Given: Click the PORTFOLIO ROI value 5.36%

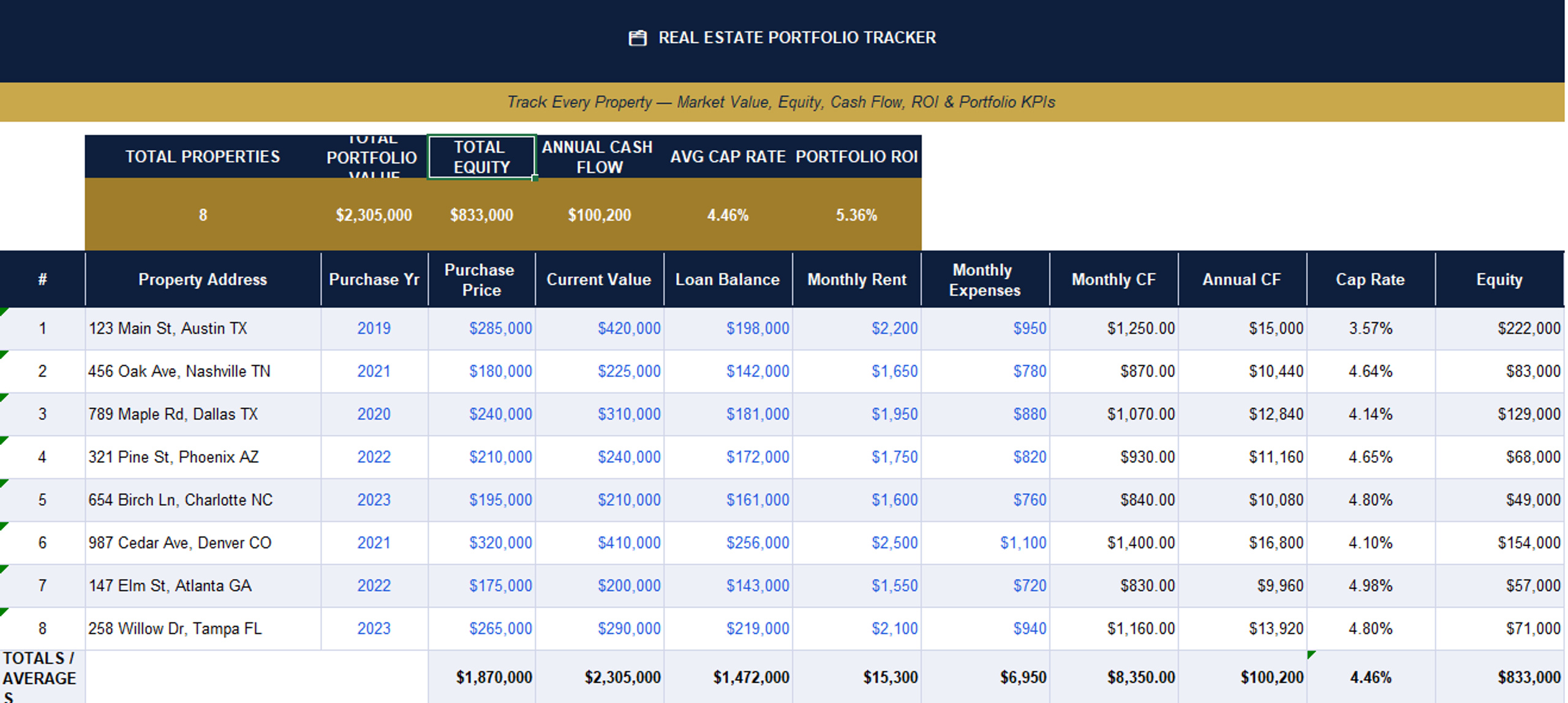Looking at the screenshot, I should (856, 215).
